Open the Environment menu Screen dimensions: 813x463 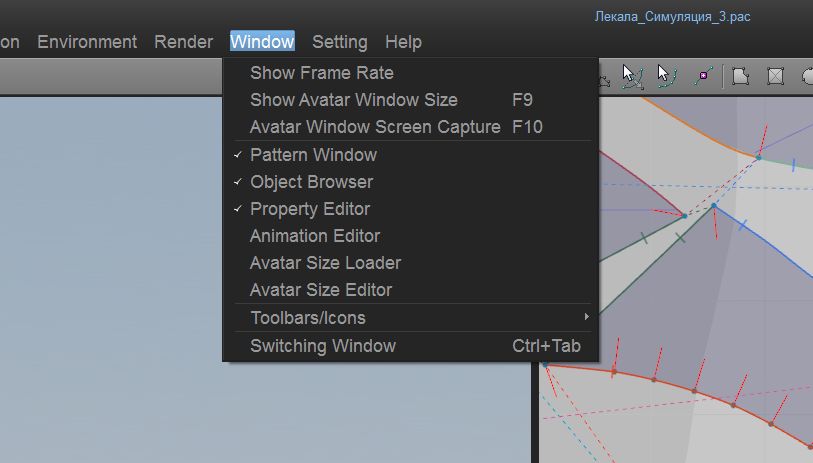click(x=87, y=42)
